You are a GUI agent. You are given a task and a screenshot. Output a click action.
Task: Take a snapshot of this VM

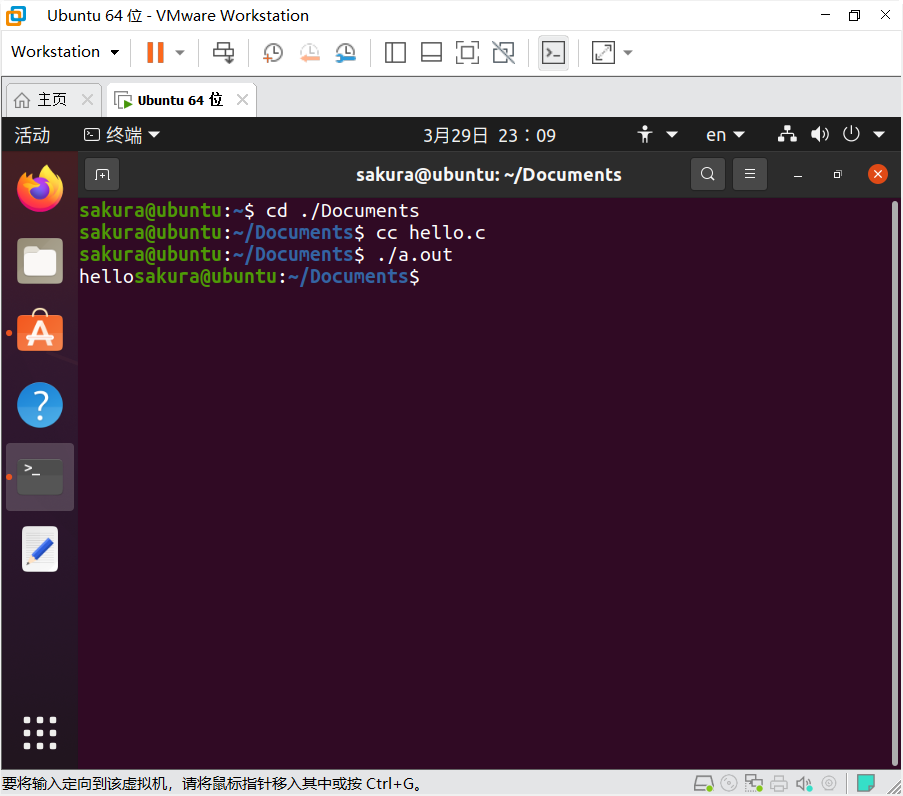(x=272, y=52)
